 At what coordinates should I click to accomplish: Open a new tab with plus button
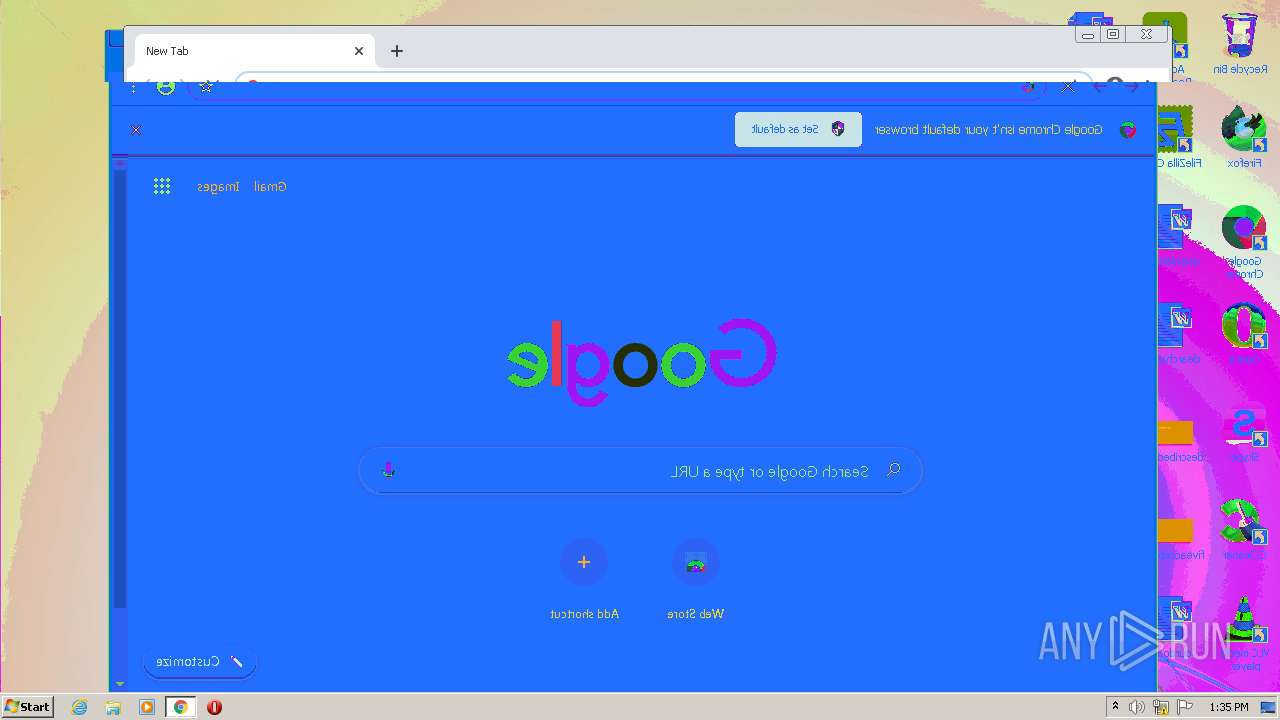click(x=397, y=51)
